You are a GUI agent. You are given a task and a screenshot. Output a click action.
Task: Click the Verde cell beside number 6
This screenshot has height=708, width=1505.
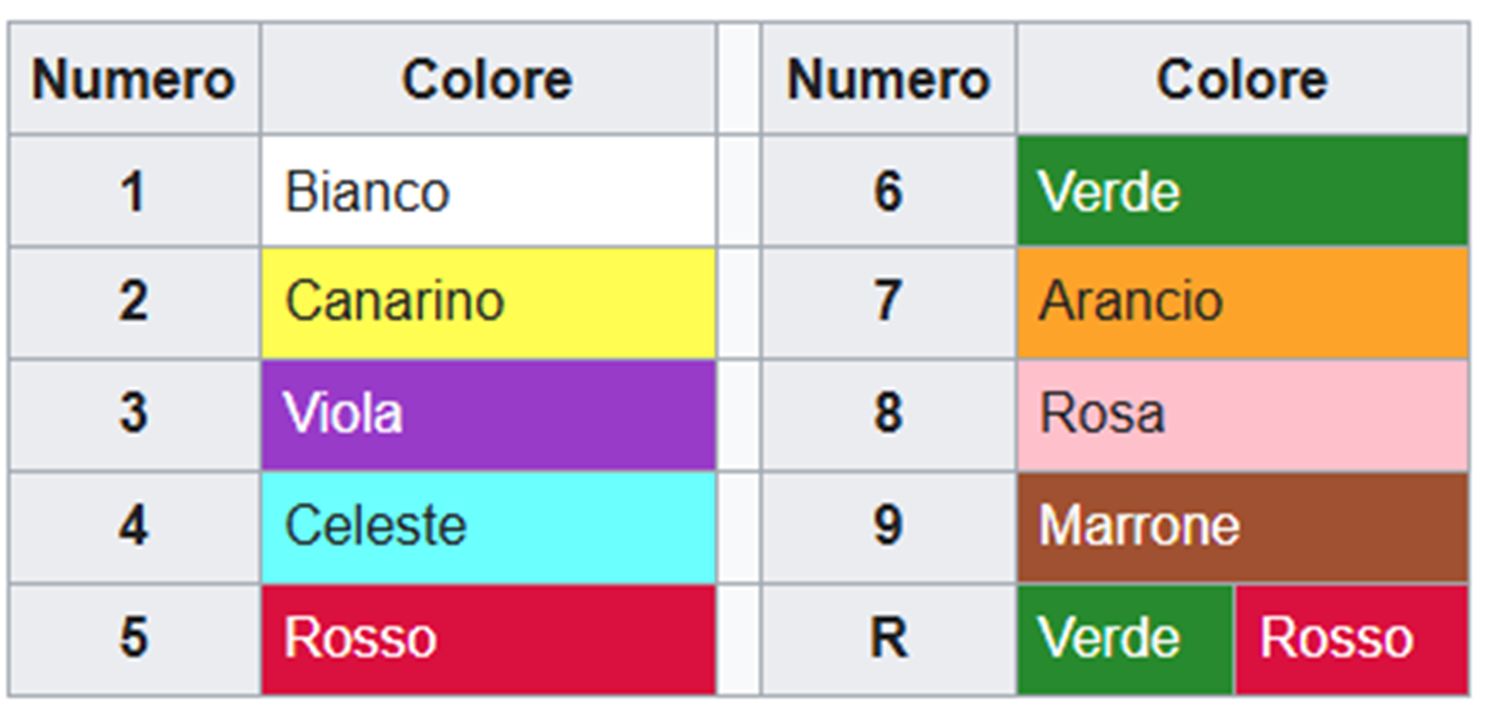coord(1242,191)
